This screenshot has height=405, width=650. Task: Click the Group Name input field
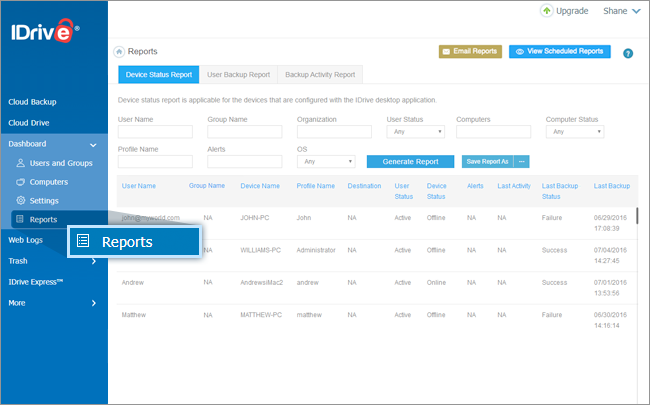pos(245,132)
